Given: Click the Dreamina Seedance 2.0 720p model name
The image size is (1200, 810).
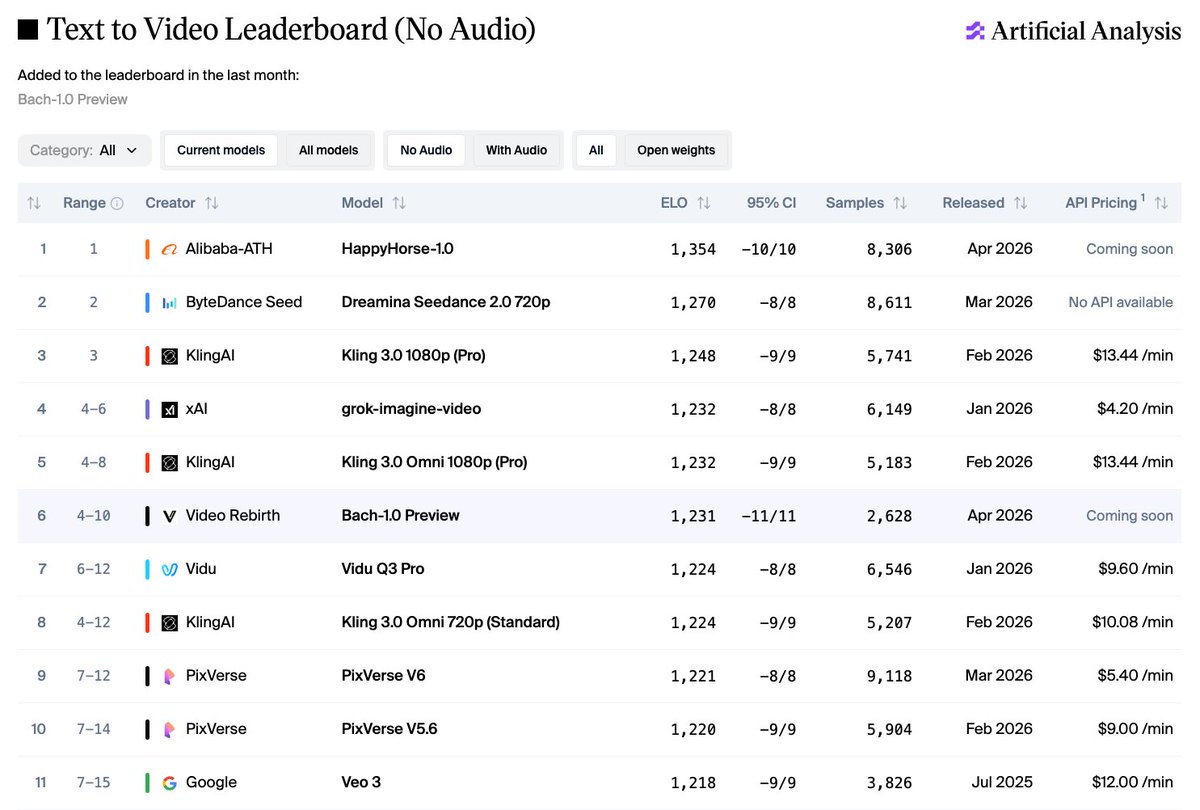Looking at the screenshot, I should (445, 302).
